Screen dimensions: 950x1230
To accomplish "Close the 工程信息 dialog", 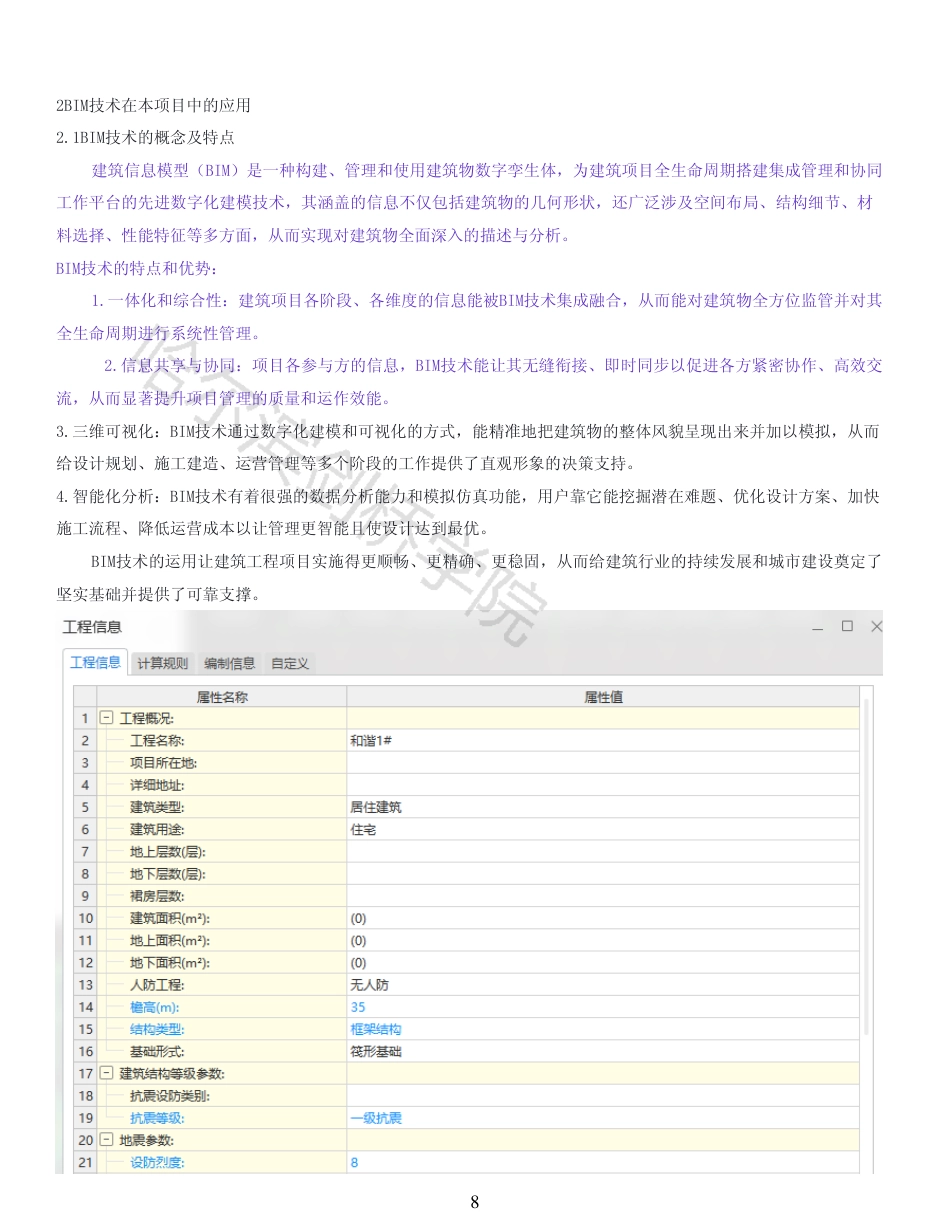I will [875, 627].
